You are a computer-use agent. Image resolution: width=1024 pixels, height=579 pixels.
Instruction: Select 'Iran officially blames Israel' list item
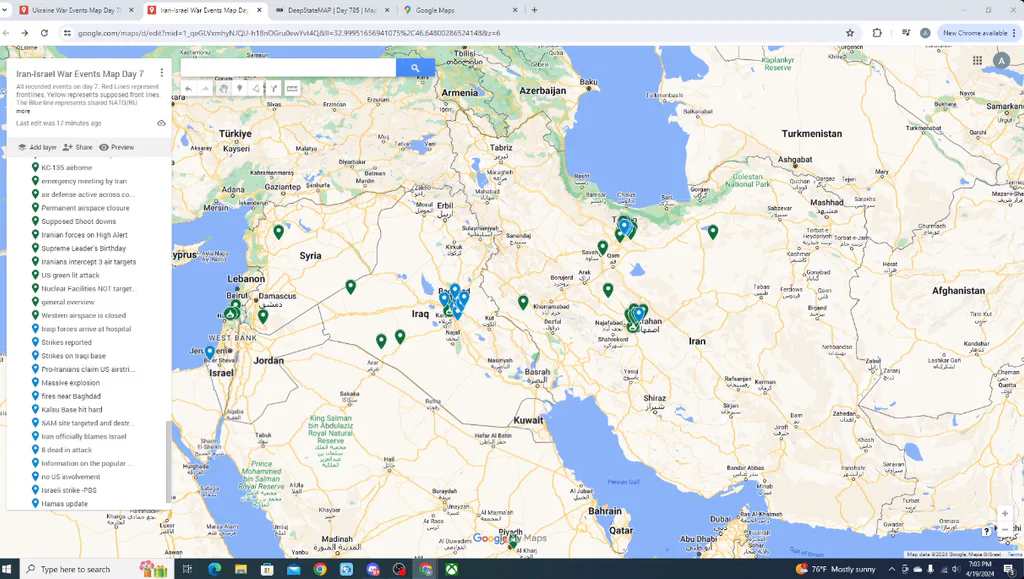click(84, 437)
